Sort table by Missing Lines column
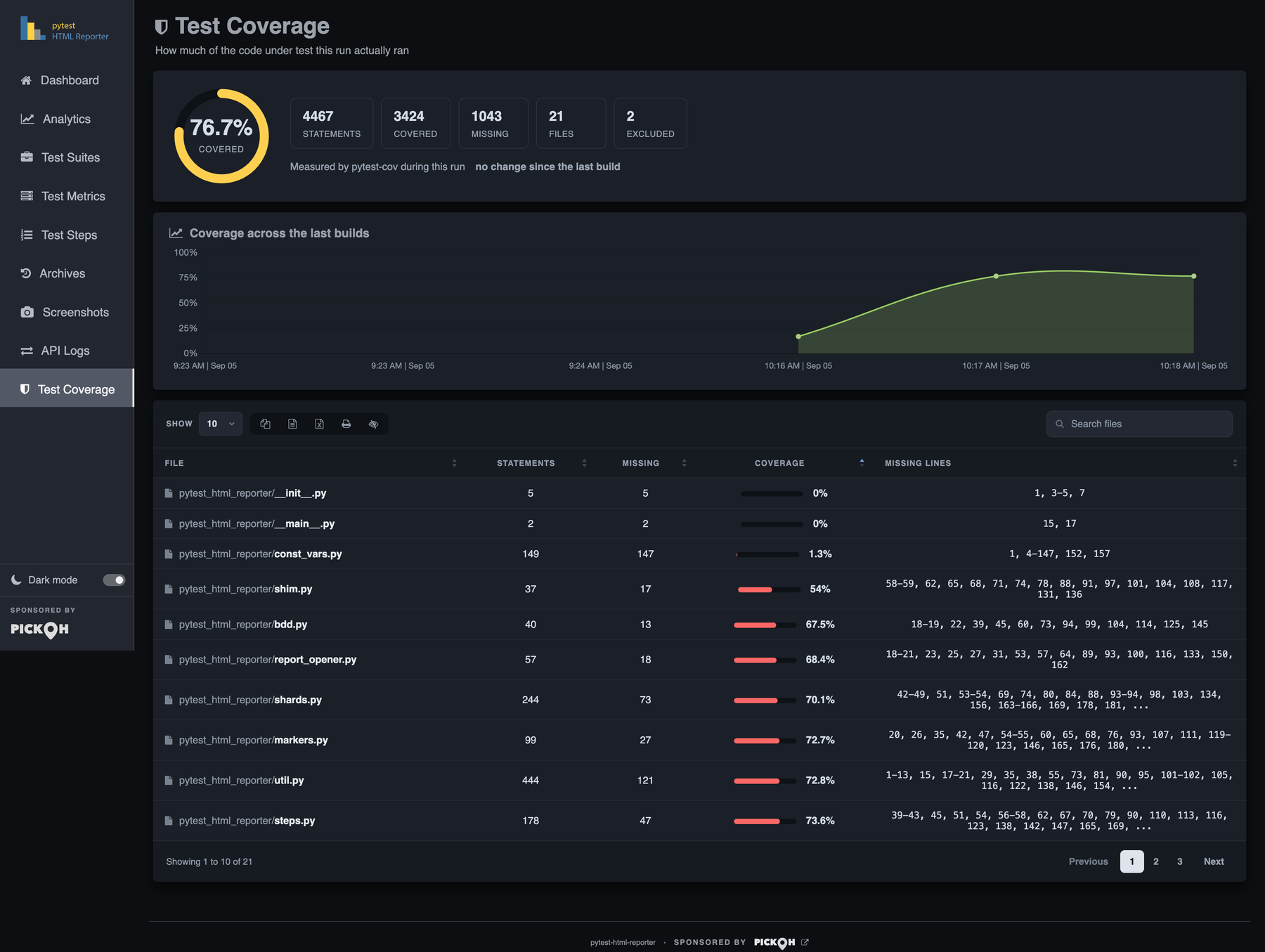The width and height of the screenshot is (1265, 952). coord(1060,463)
